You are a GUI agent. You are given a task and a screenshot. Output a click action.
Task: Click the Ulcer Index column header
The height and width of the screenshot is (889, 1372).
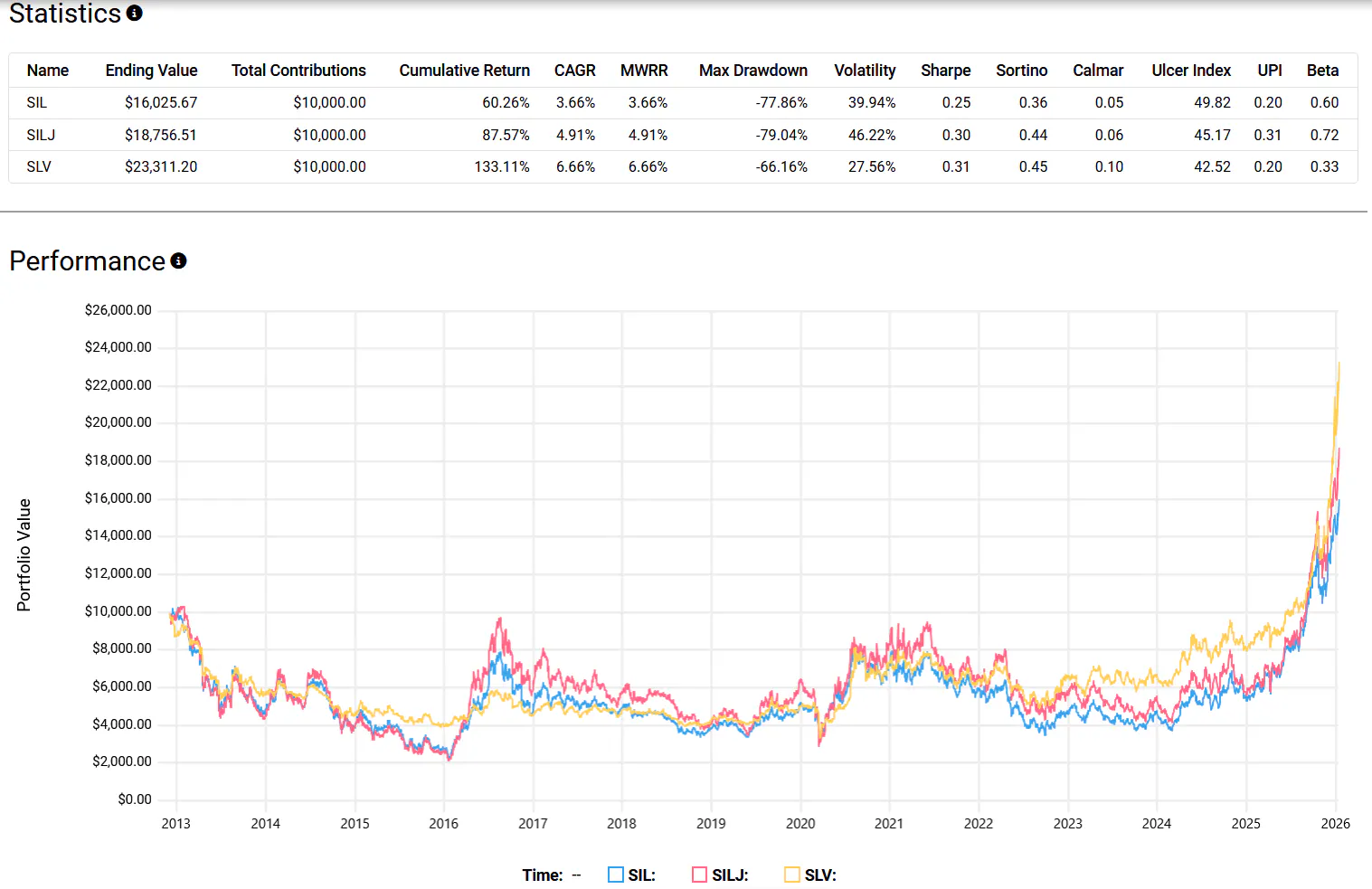point(1191,71)
